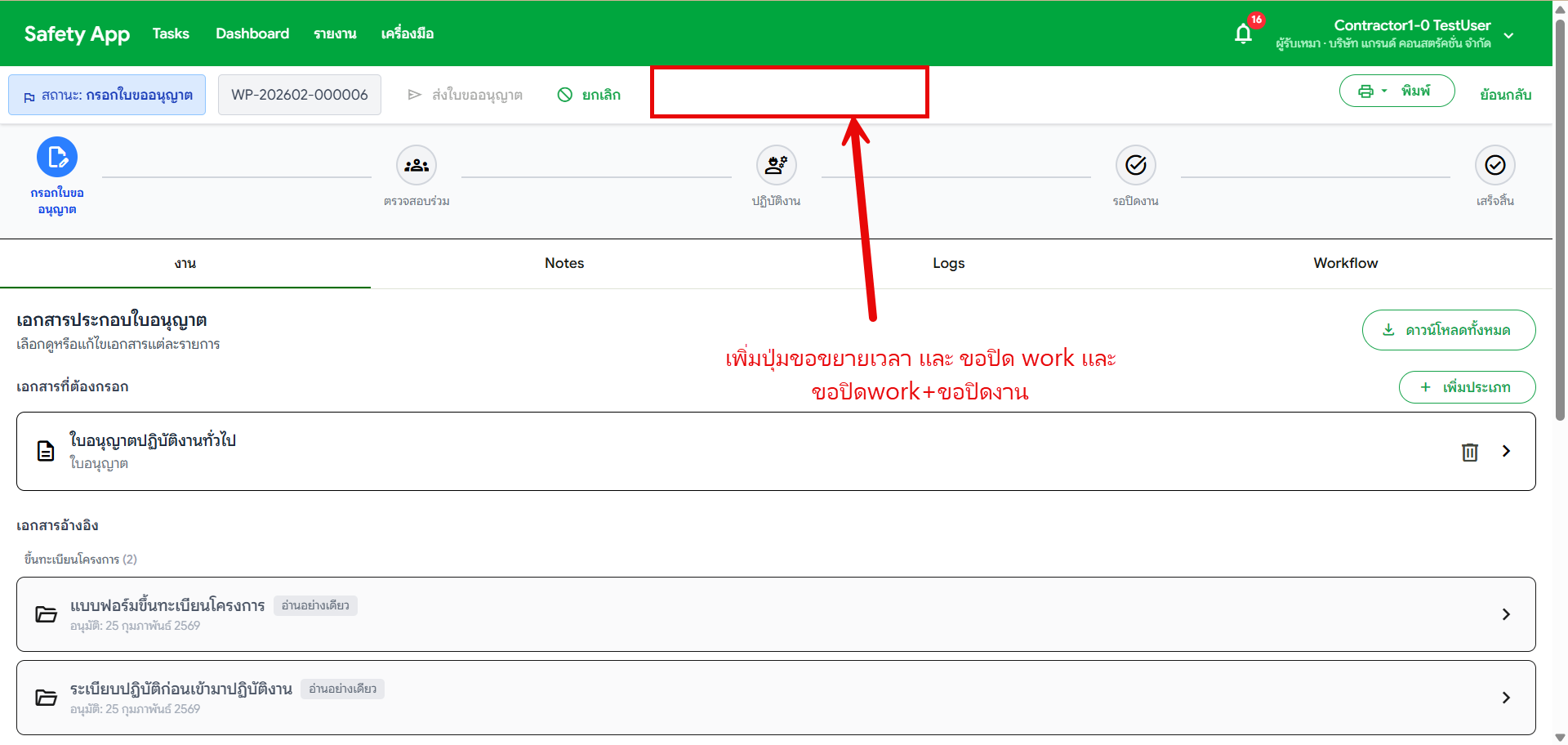
Task: Select the กรอกใบขออนุญาต workflow step icon
Action: point(56,157)
